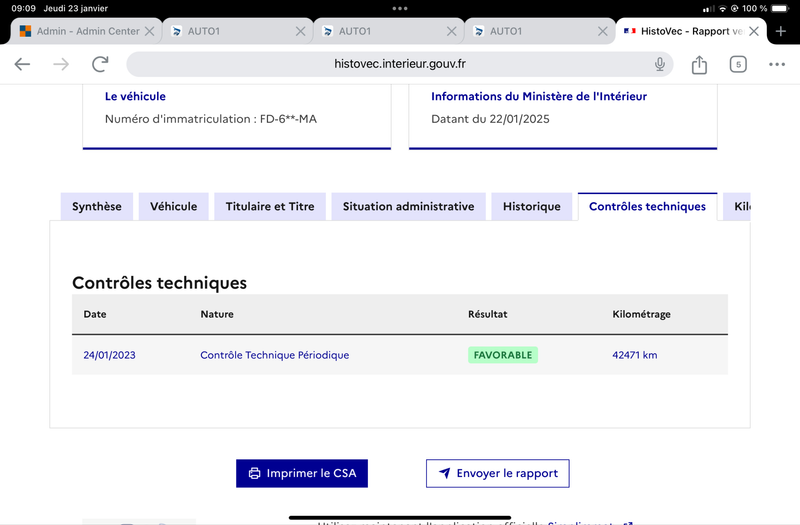800x525 pixels.
Task: Close the first AUTO1 tab
Action: pos(301,31)
